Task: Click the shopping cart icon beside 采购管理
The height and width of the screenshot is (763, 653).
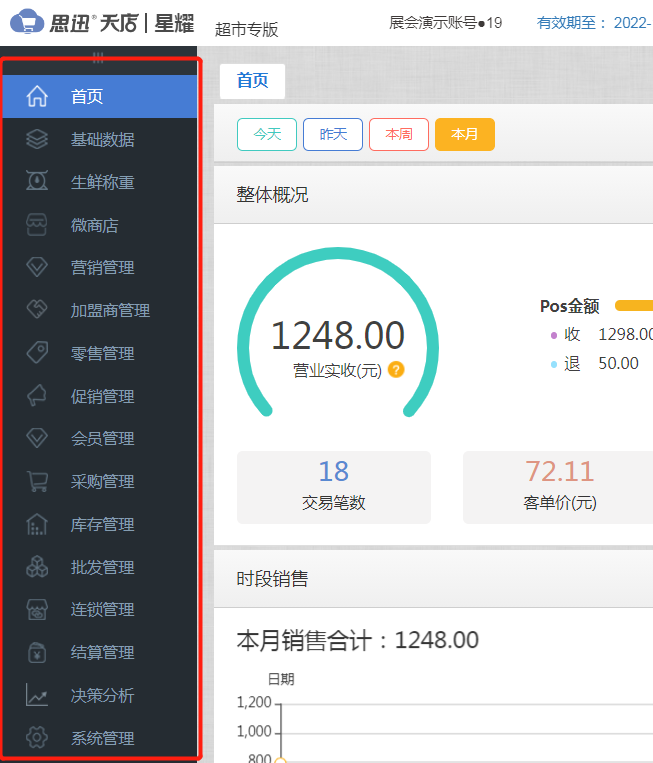Action: tap(37, 481)
